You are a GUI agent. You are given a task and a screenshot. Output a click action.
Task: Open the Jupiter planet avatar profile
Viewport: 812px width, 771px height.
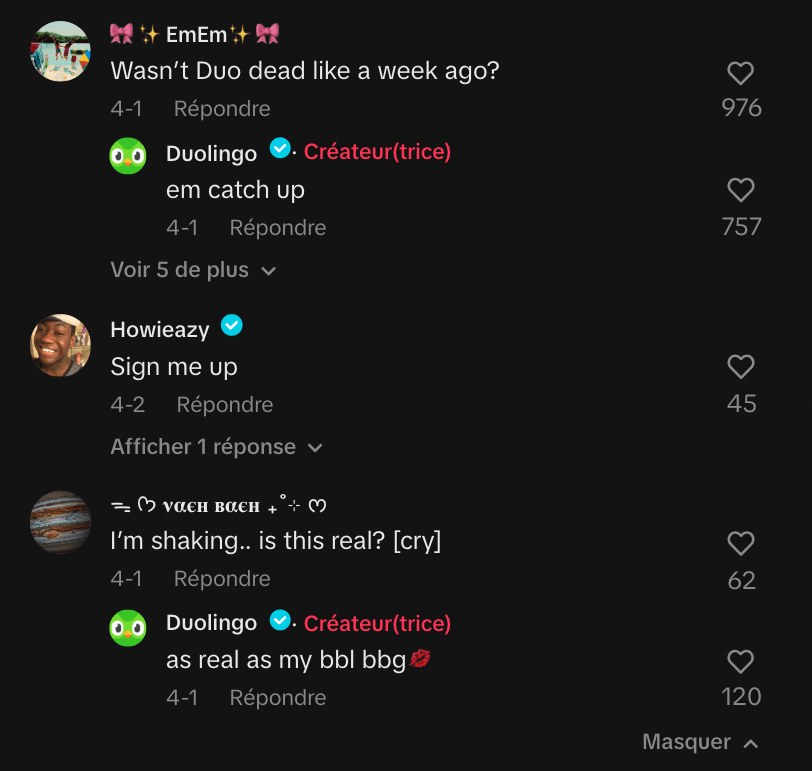(x=61, y=521)
